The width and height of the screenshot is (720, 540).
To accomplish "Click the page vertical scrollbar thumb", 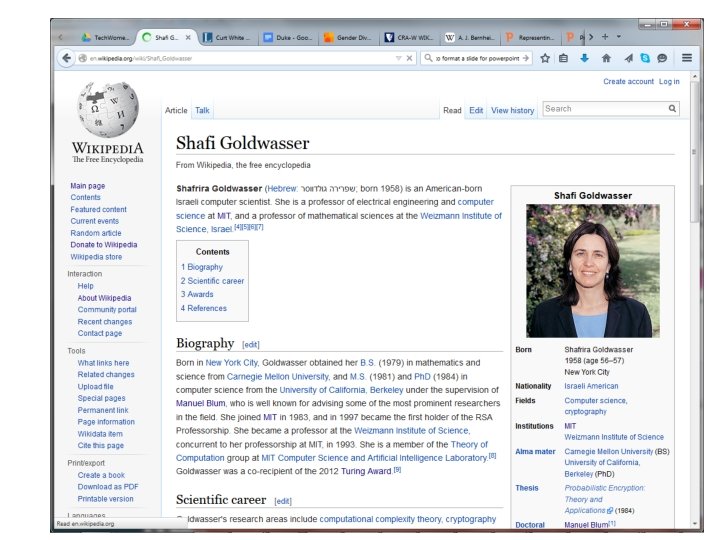I will 694,152.
